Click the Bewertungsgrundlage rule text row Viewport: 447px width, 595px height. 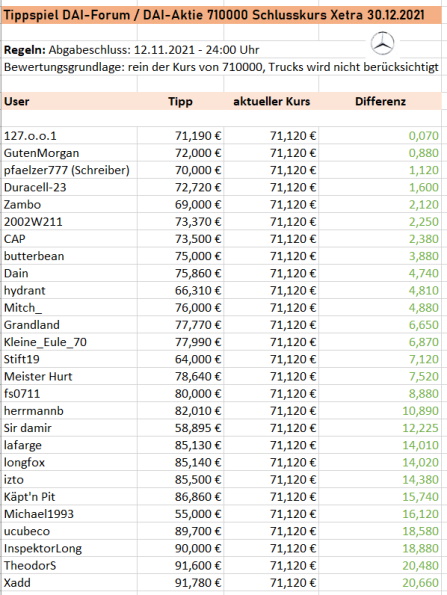221,67
